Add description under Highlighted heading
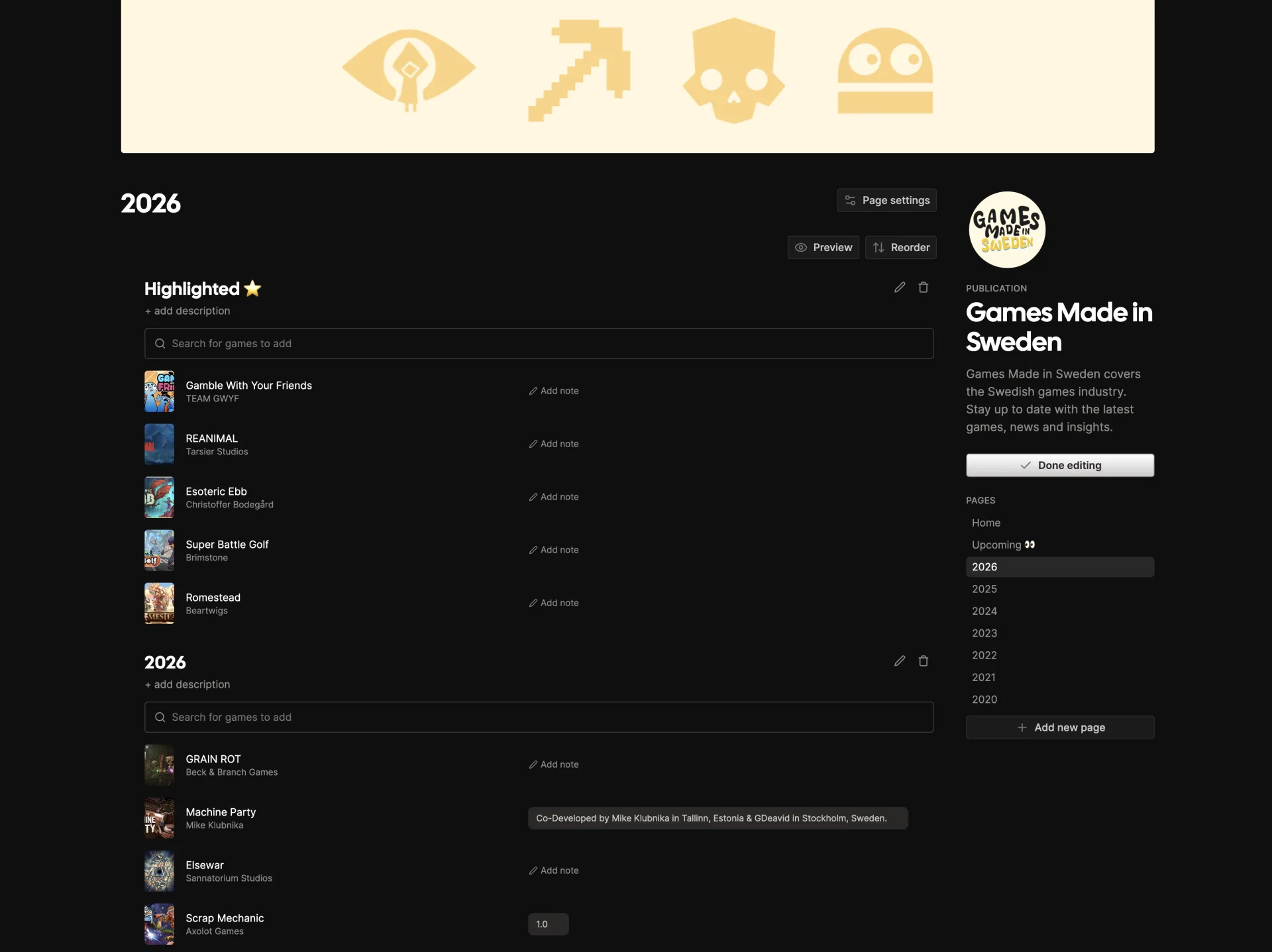1272x952 pixels. tap(187, 311)
